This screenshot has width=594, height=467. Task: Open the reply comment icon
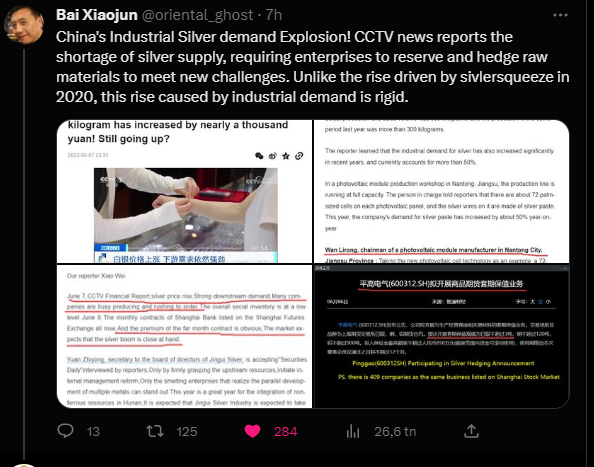[x=65, y=431]
